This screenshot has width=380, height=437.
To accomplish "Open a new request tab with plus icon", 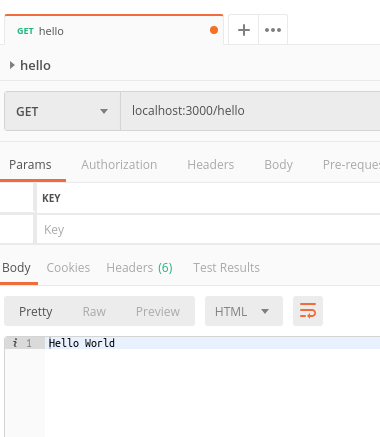I will (x=244, y=30).
